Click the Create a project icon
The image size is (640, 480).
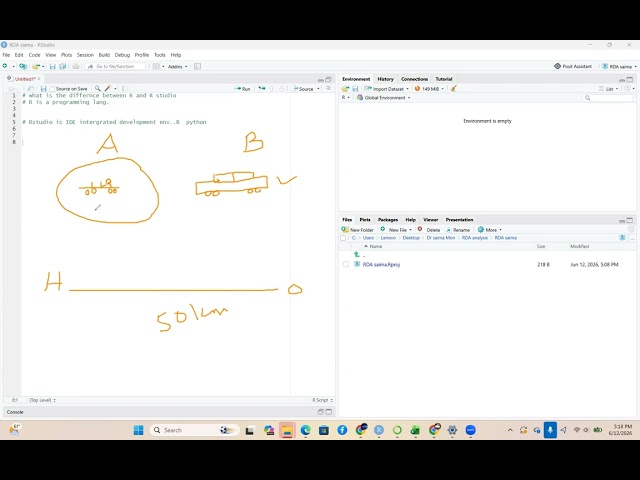(x=23, y=66)
